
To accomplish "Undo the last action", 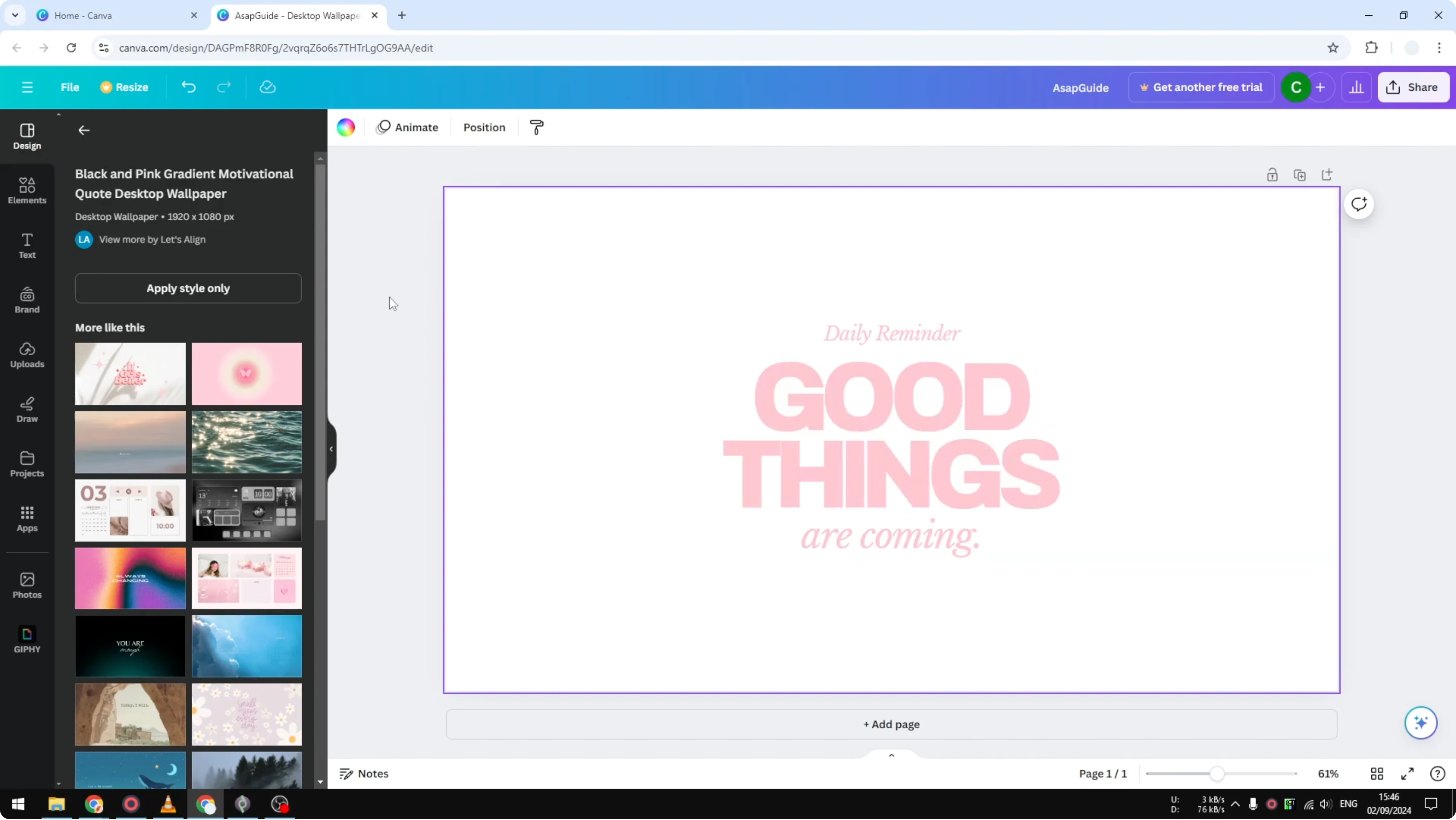I will coord(189,87).
